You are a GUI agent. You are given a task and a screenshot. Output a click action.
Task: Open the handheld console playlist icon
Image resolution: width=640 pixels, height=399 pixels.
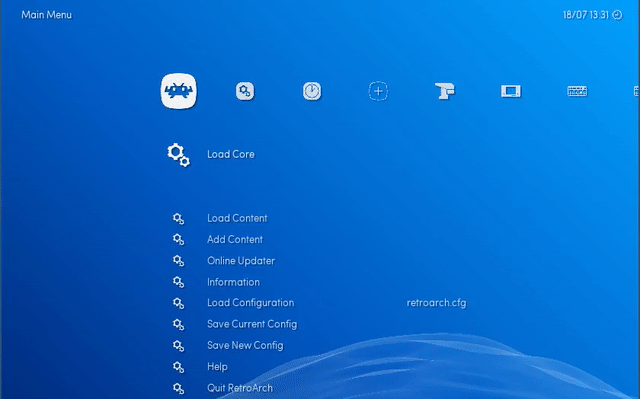[x=511, y=91]
